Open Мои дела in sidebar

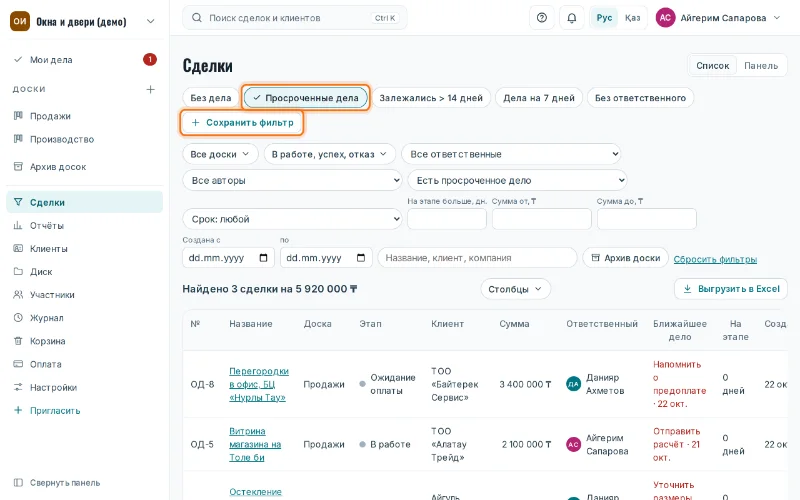coord(85,60)
